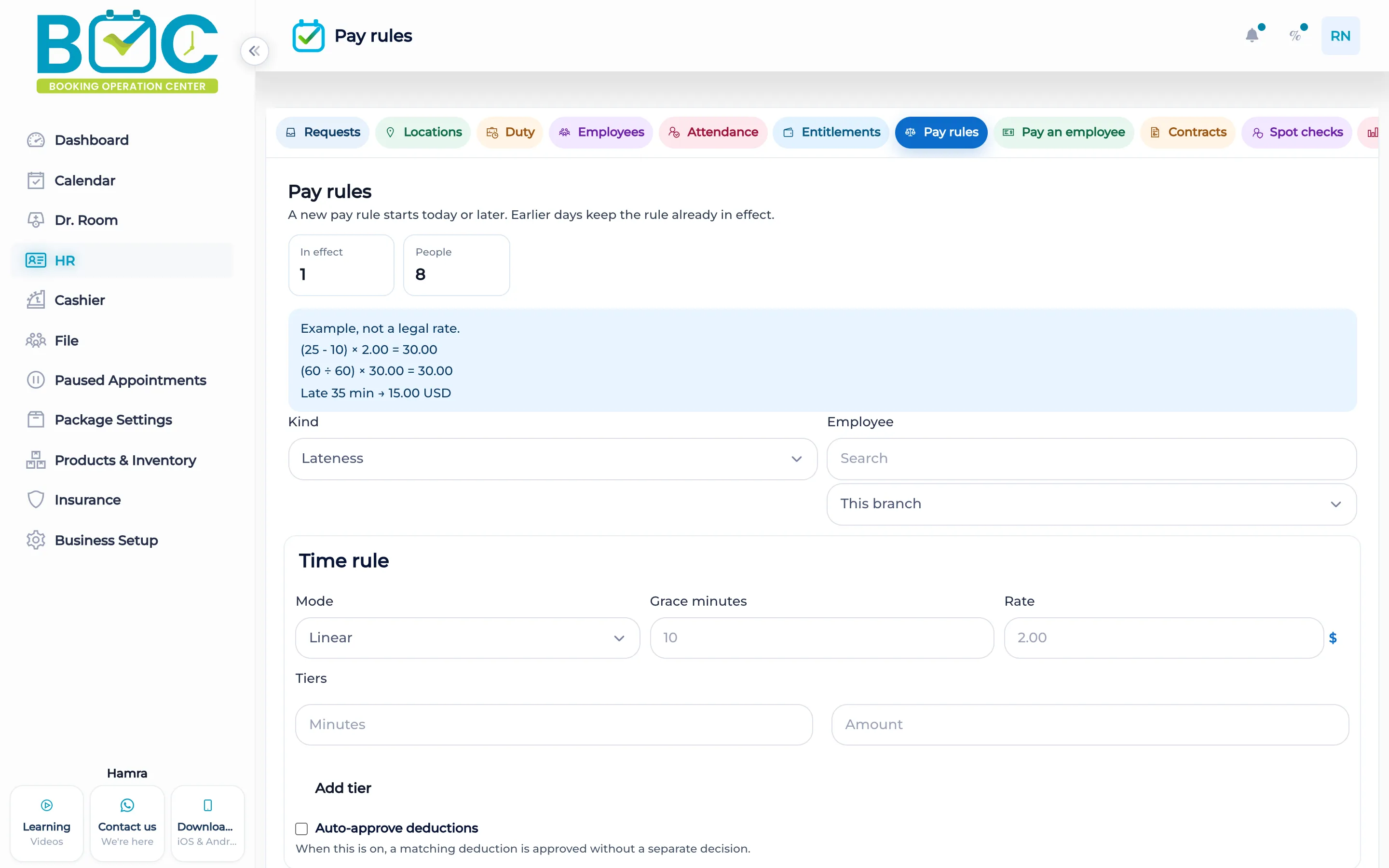Open the Duty tab
The image size is (1389, 868).
click(510, 133)
